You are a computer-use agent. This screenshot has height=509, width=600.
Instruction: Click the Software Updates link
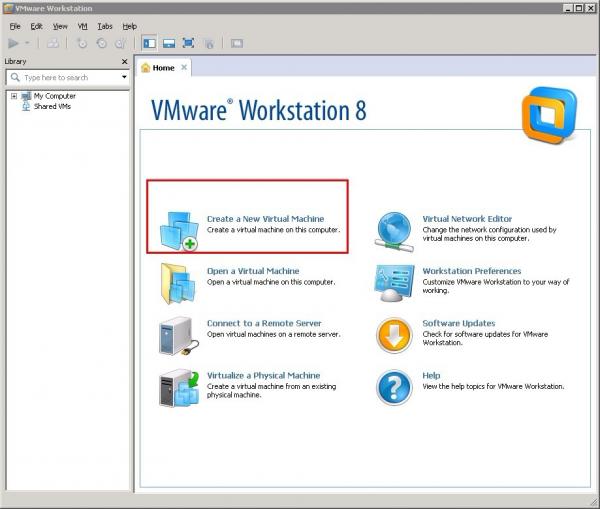click(x=459, y=323)
